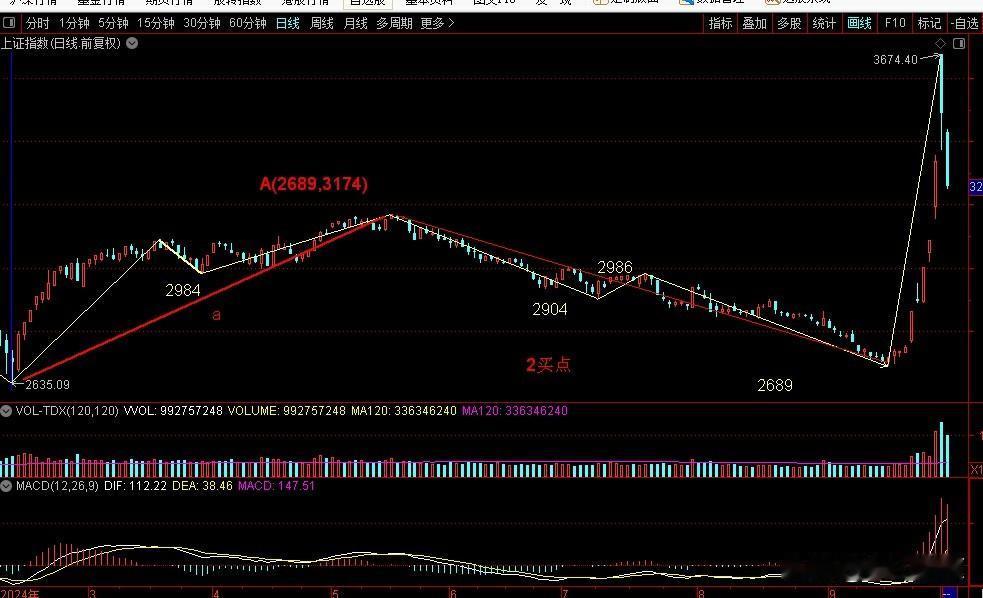The width and height of the screenshot is (983, 598).
Task: Switch to the 分时 intraday view
Action: (x=37, y=23)
